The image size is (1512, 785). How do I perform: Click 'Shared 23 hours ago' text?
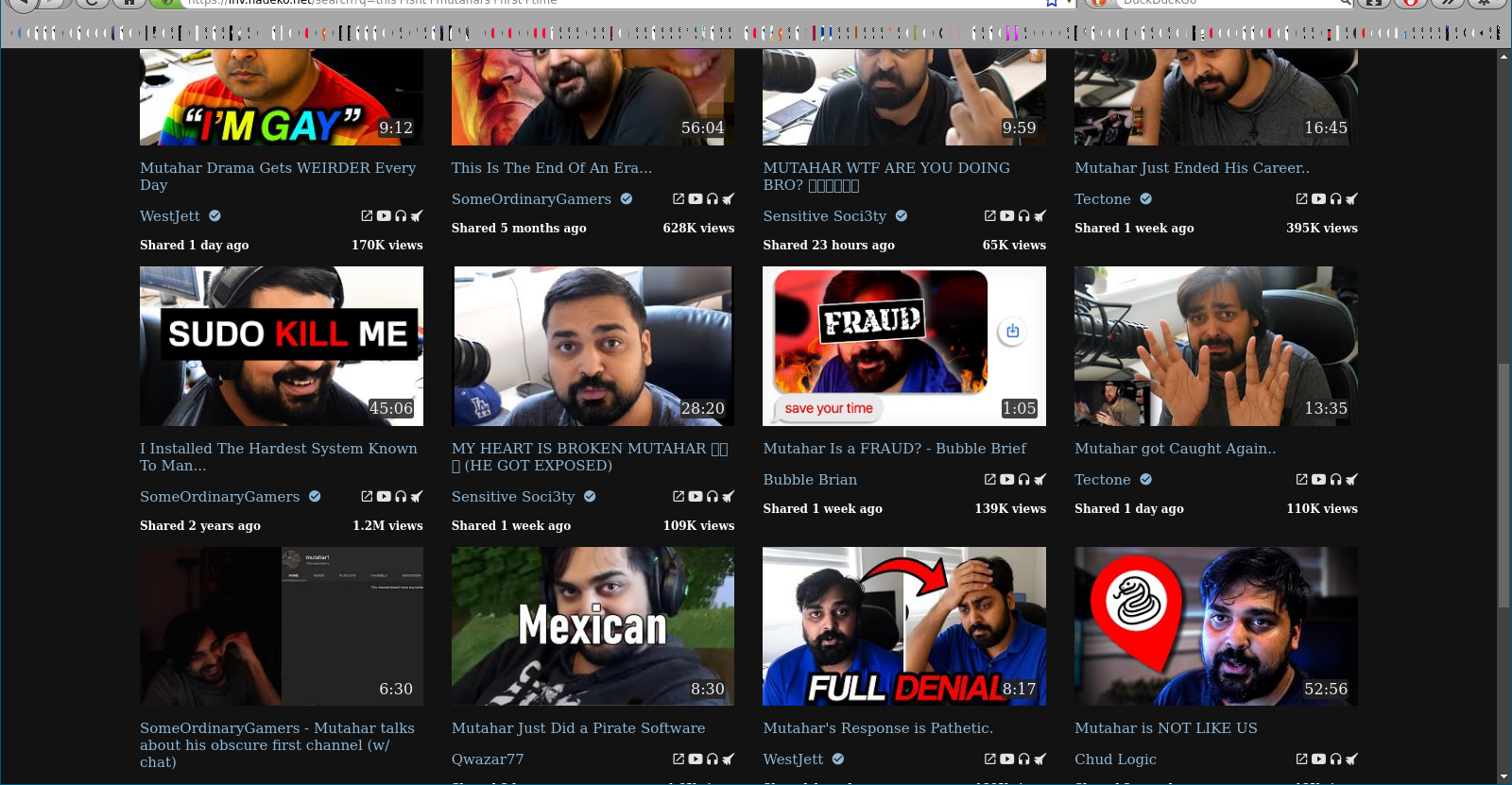[829, 246]
